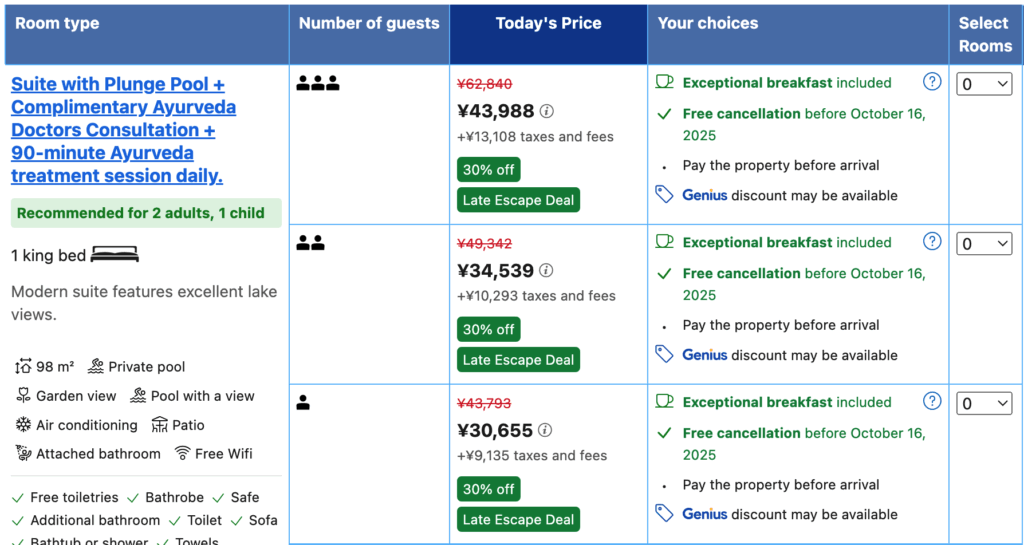Click the Private pool amenity icon

[96, 367]
